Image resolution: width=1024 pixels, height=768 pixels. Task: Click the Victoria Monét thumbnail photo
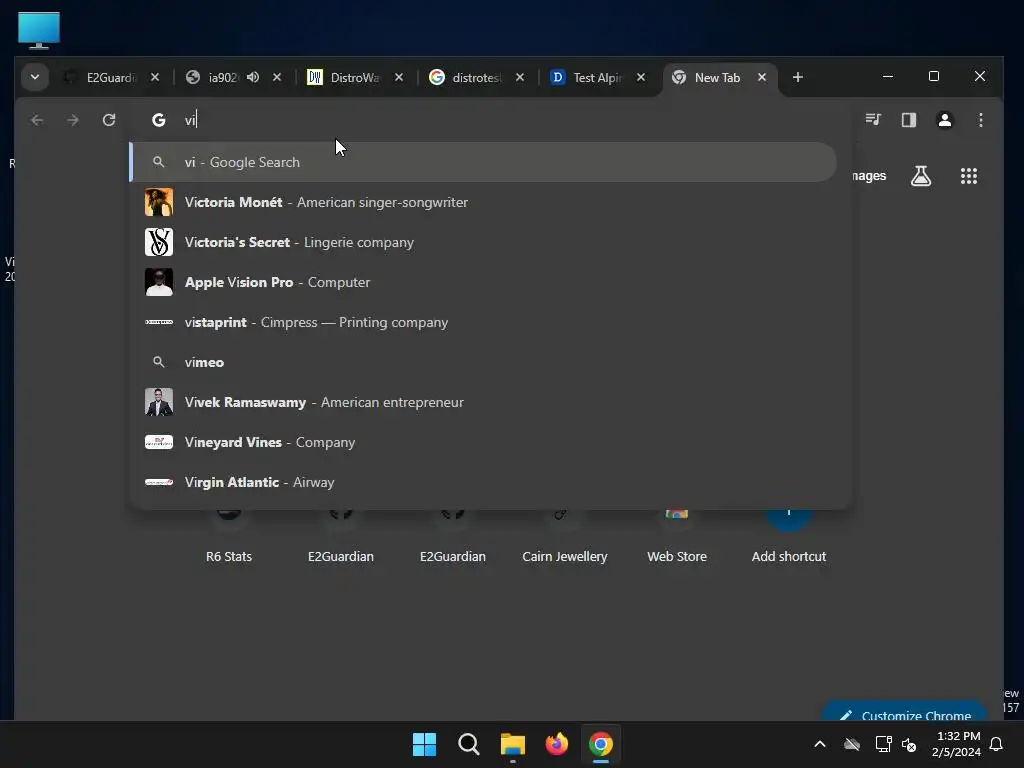(159, 202)
